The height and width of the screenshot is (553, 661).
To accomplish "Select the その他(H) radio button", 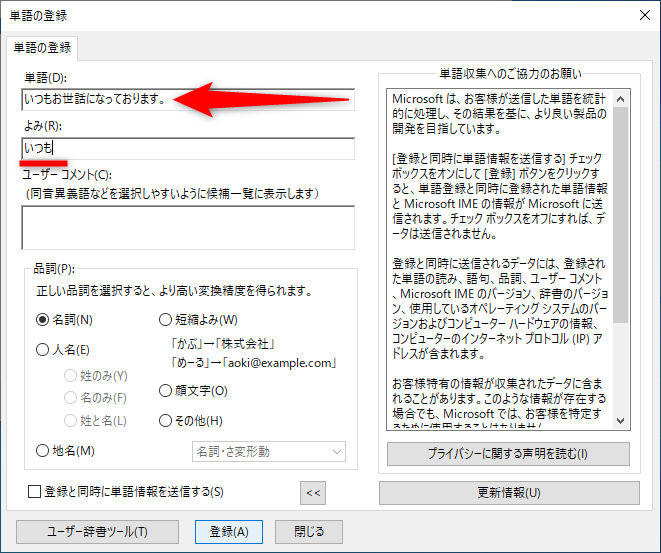I will click(165, 420).
